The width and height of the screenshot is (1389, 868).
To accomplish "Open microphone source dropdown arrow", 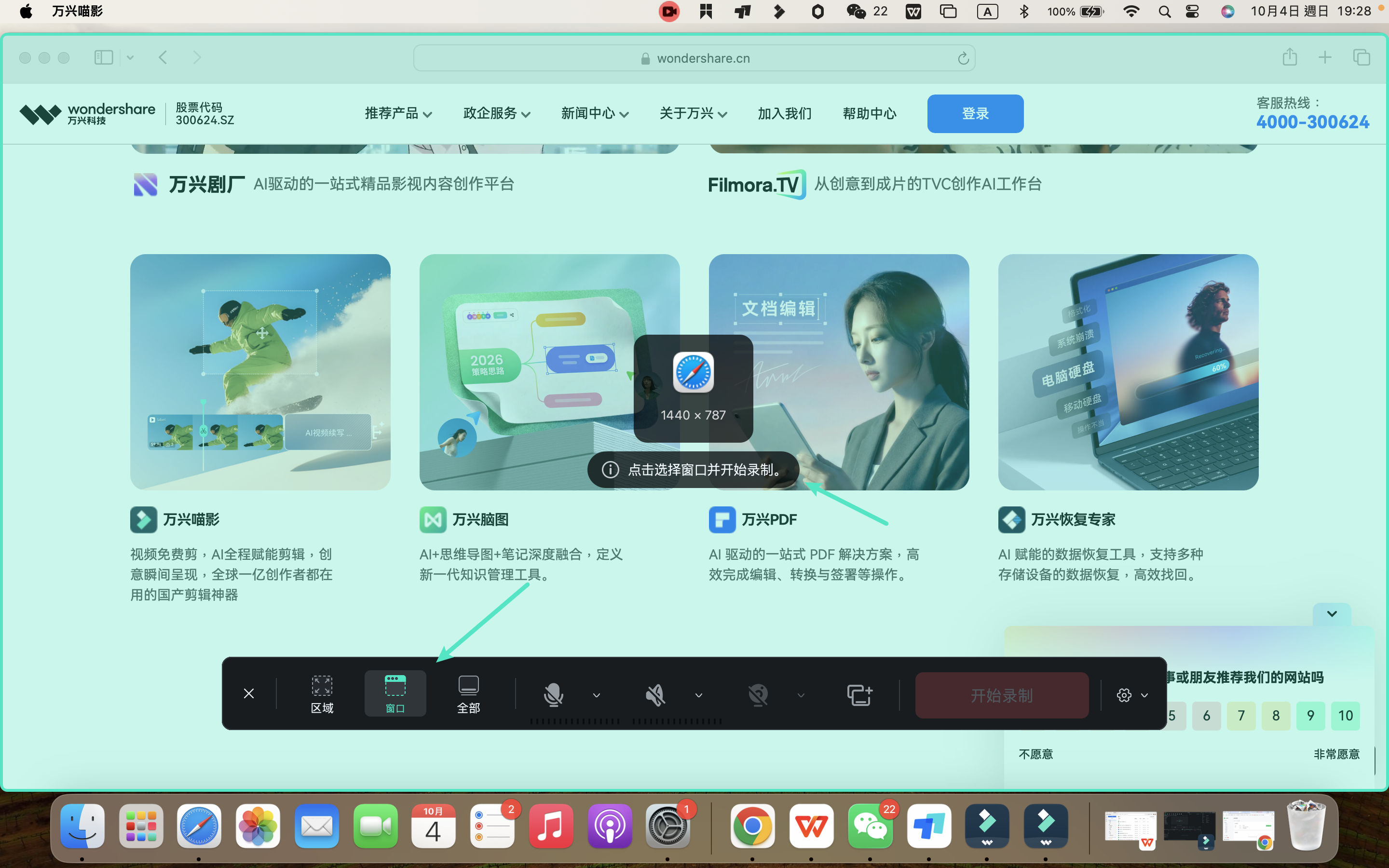I will click(x=596, y=695).
